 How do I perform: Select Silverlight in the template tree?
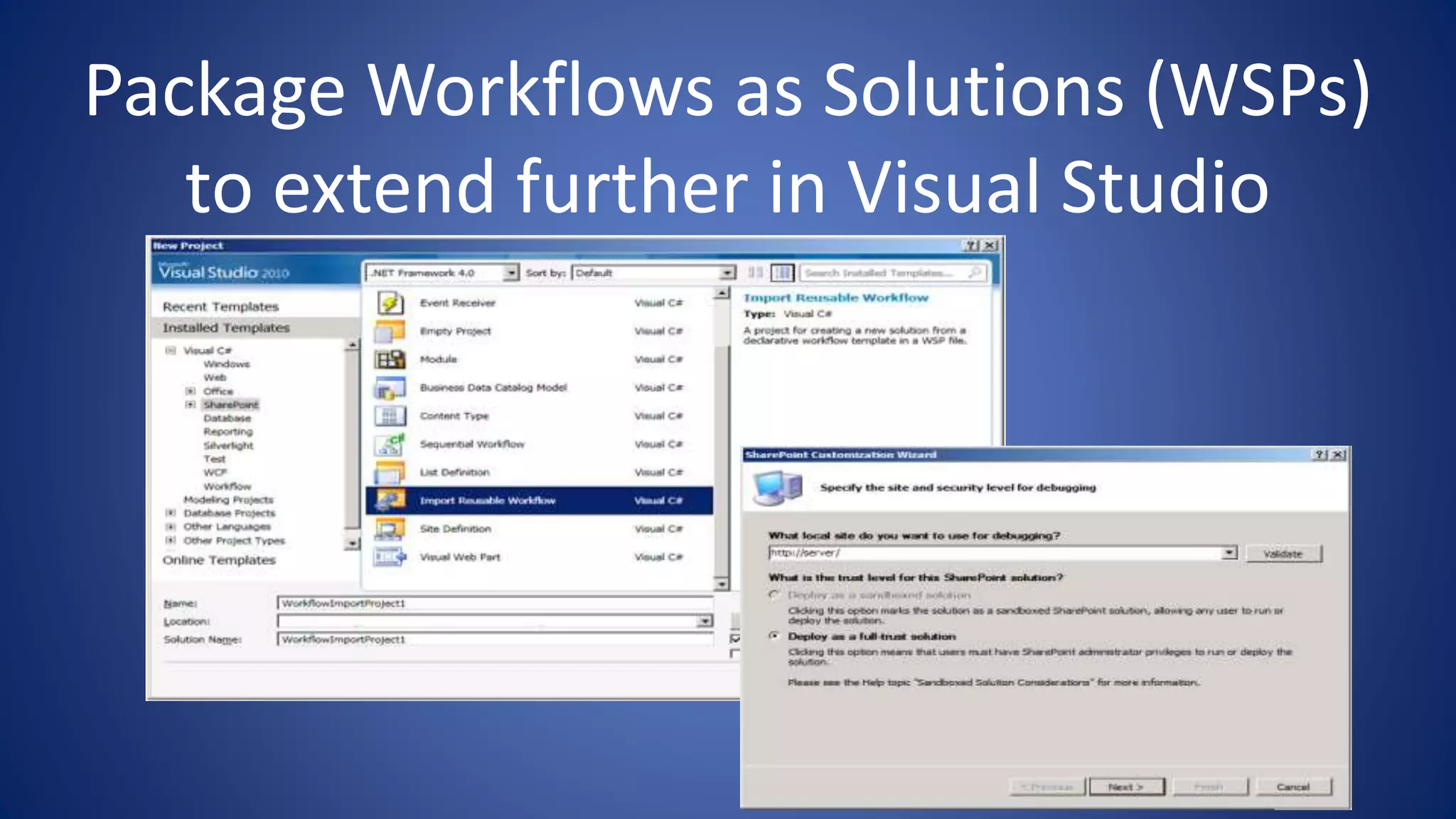pyautogui.click(x=228, y=446)
